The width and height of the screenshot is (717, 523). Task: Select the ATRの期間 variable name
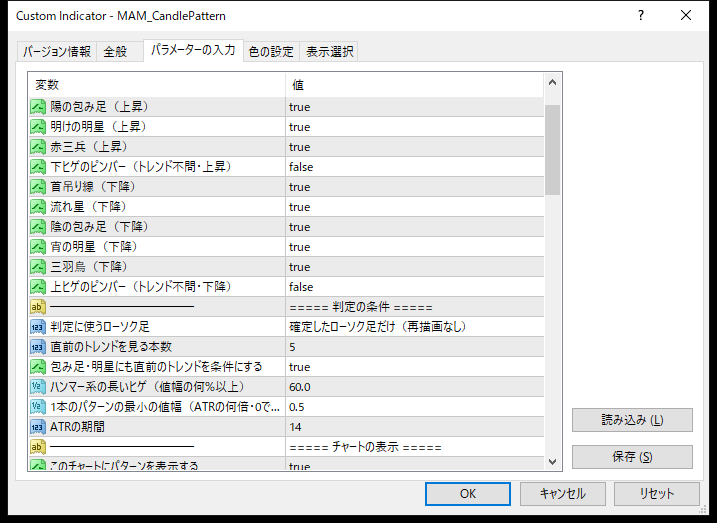(77, 427)
